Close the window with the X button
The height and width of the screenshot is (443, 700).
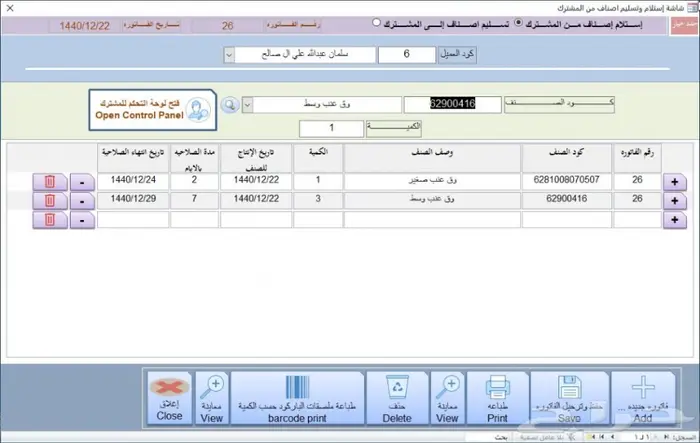pyautogui.click(x=10, y=8)
